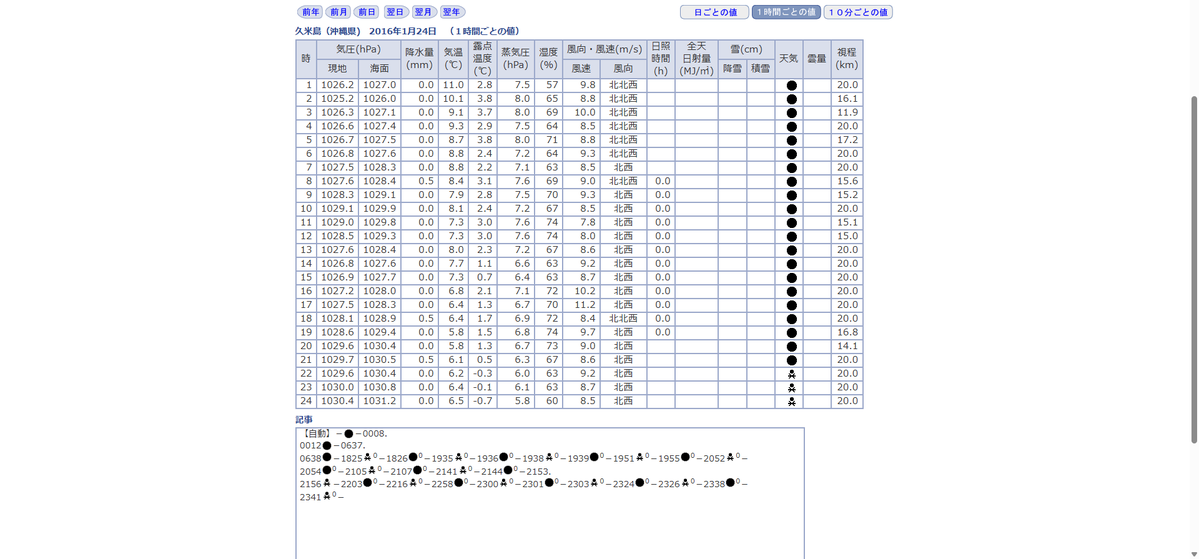Click the 露点温度 column header
The height and width of the screenshot is (559, 1199).
pos(483,59)
